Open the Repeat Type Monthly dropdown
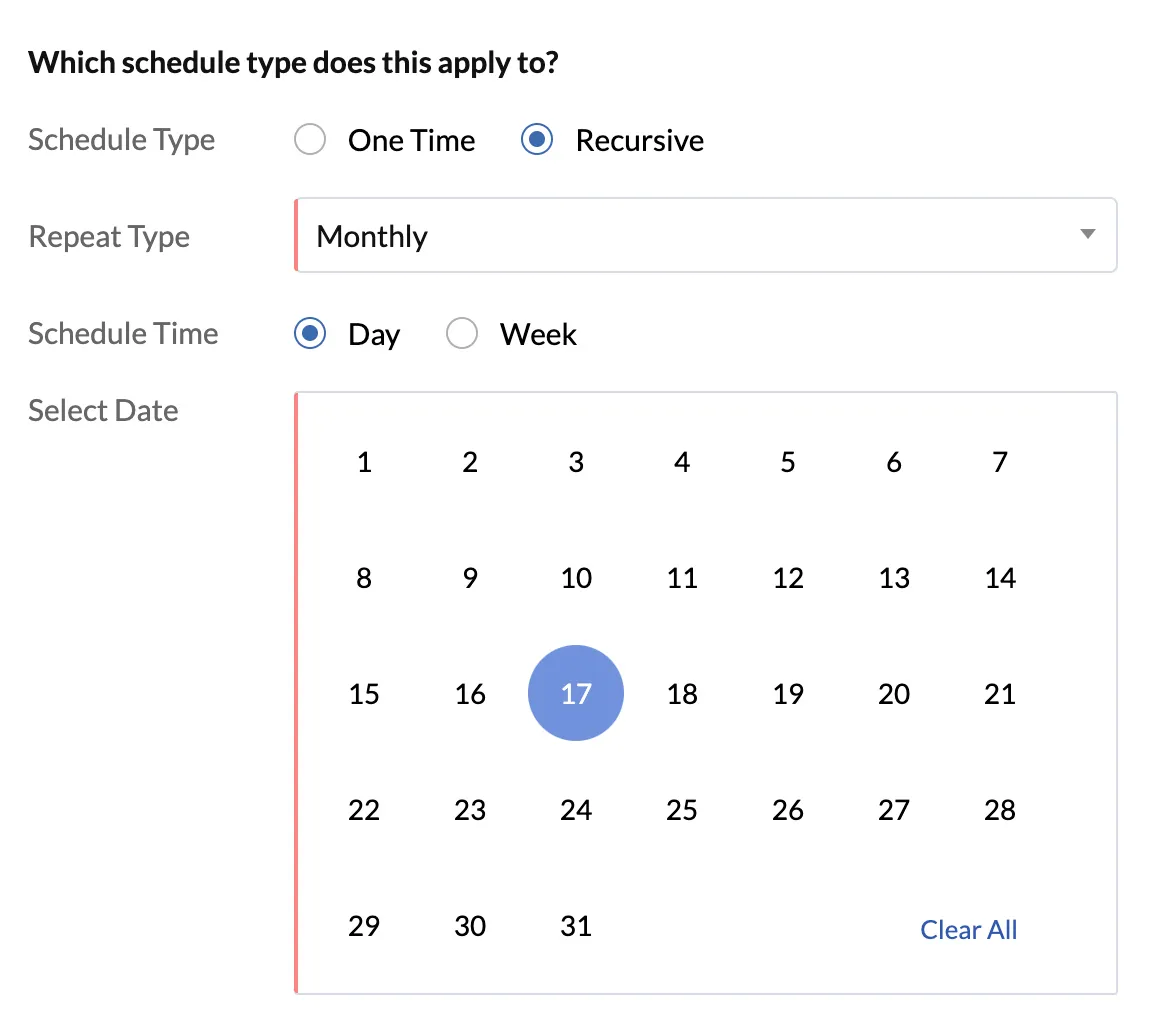The height and width of the screenshot is (1028, 1163). 705,235
